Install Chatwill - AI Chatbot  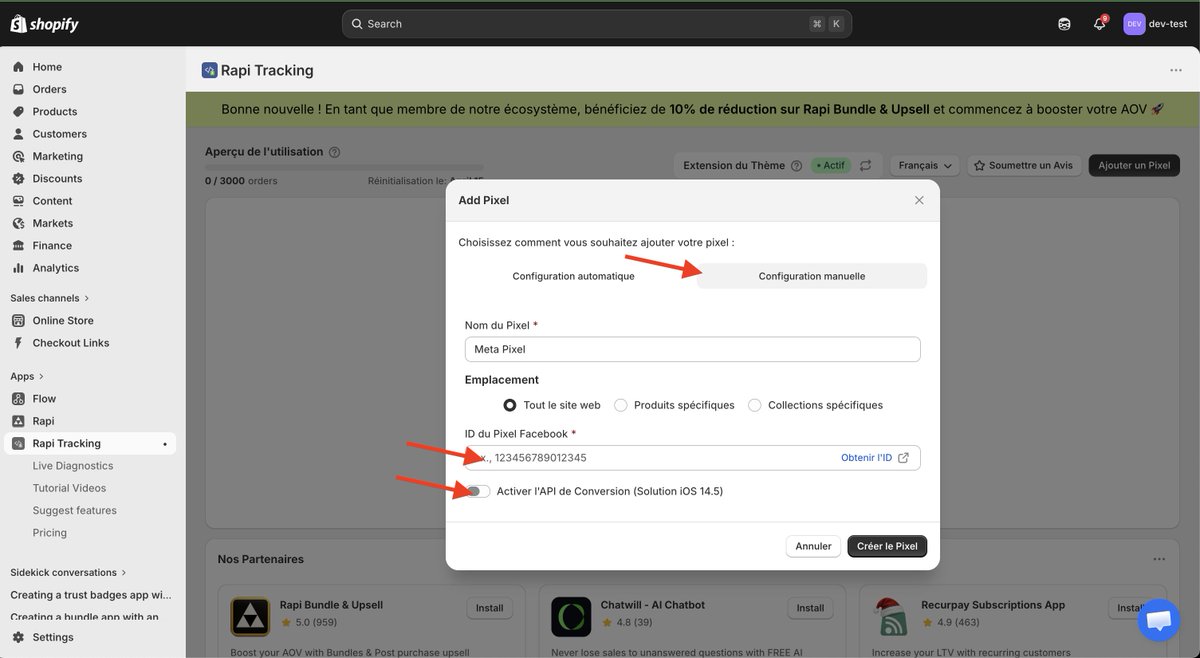tap(810, 608)
